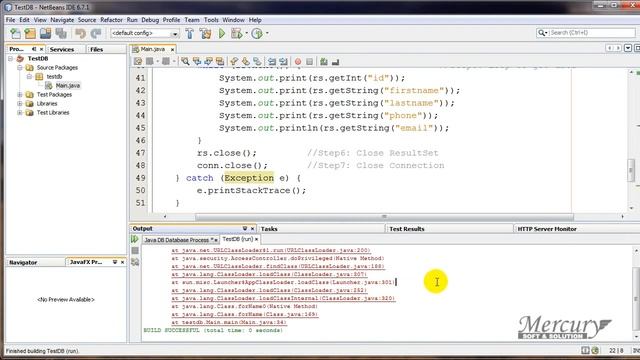Click the New File toolbar icon
The width and height of the screenshot is (640, 360).
tap(16, 33)
